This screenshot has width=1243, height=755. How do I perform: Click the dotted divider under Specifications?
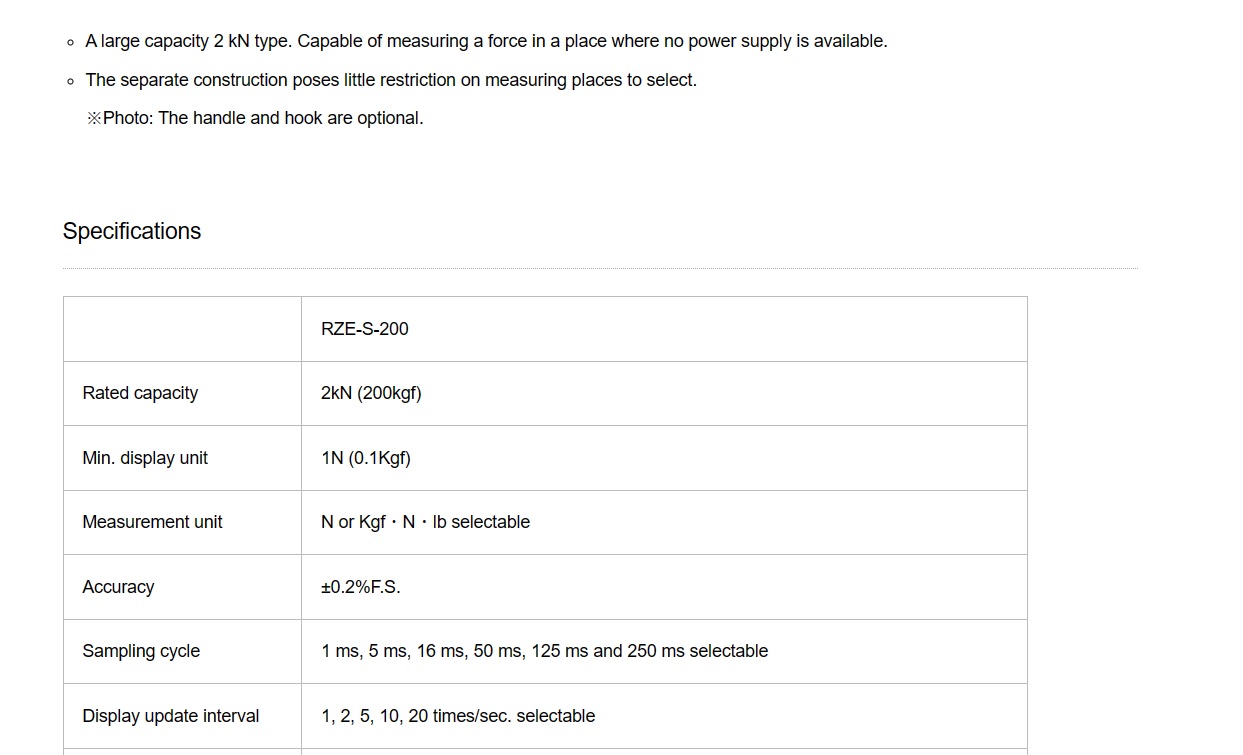pos(600,268)
